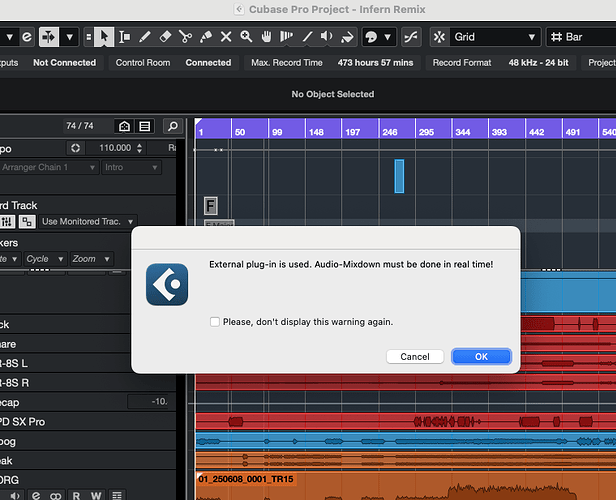Open the Grid snap type dropdown
This screenshot has width=616, height=500.
(495, 37)
